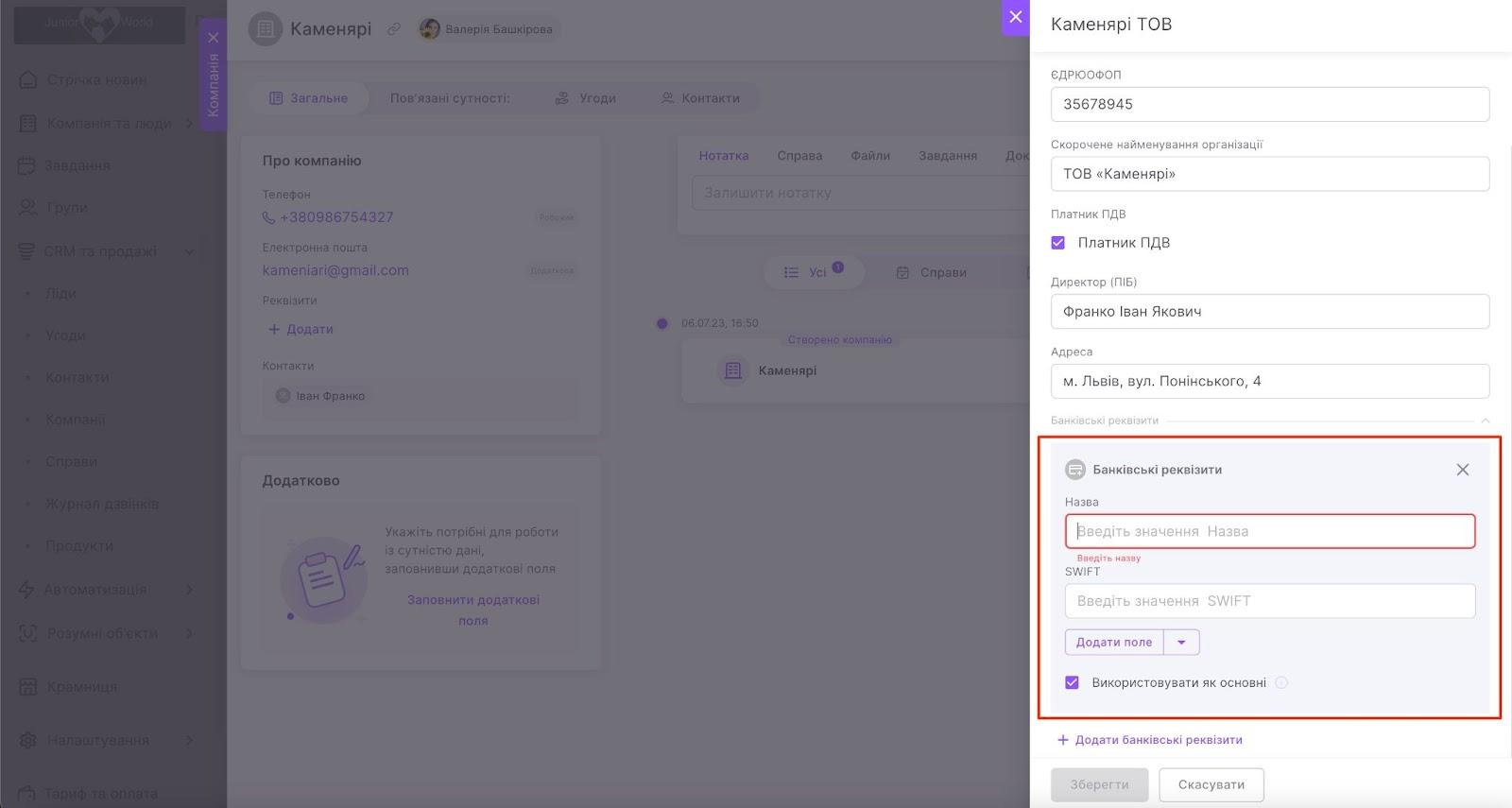Collapse the Банківські реквізити section chevron
Image resolution: width=1512 pixels, height=808 pixels.
tap(1485, 421)
